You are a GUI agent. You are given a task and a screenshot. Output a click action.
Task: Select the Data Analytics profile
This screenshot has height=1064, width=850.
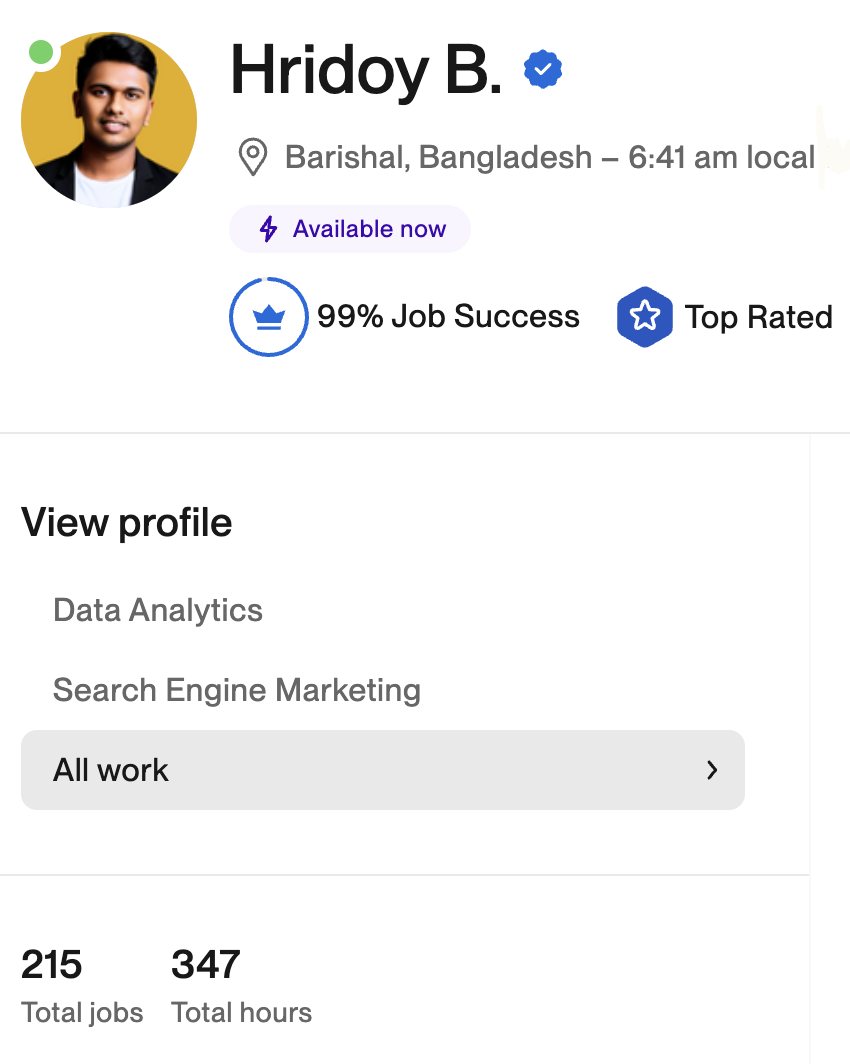[x=158, y=610]
